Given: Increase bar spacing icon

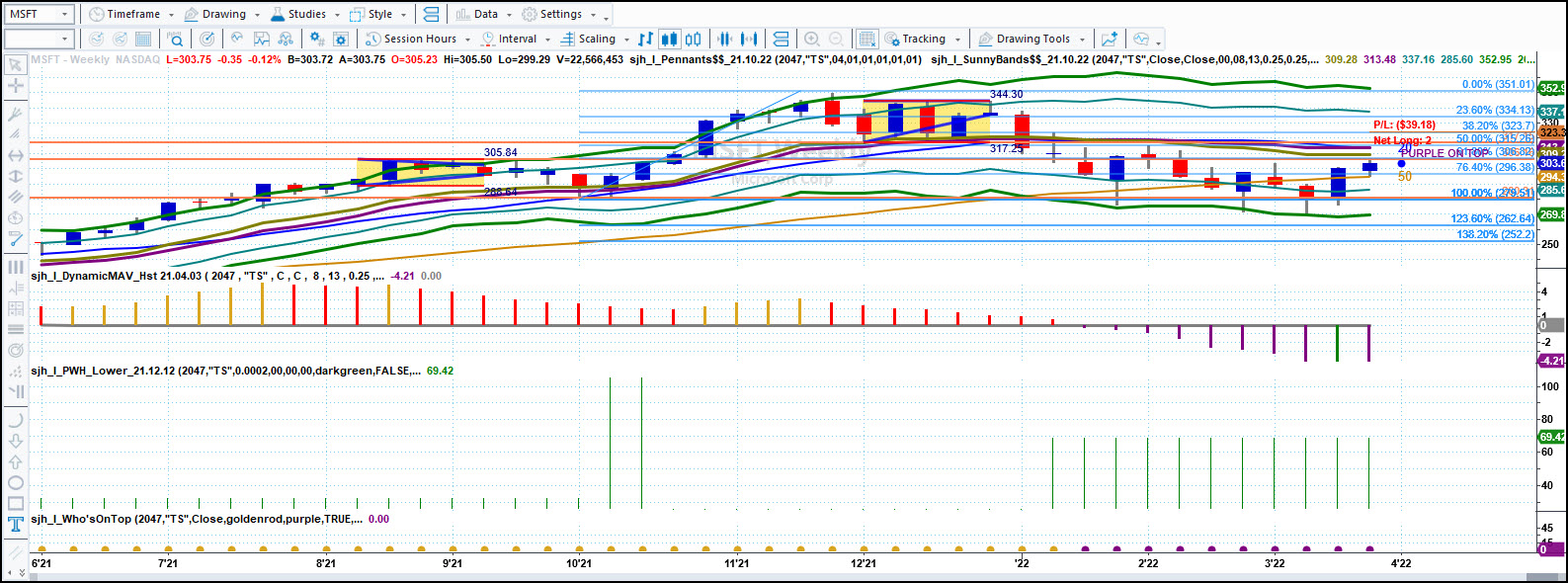Looking at the screenshot, I should pyautogui.click(x=751, y=39).
